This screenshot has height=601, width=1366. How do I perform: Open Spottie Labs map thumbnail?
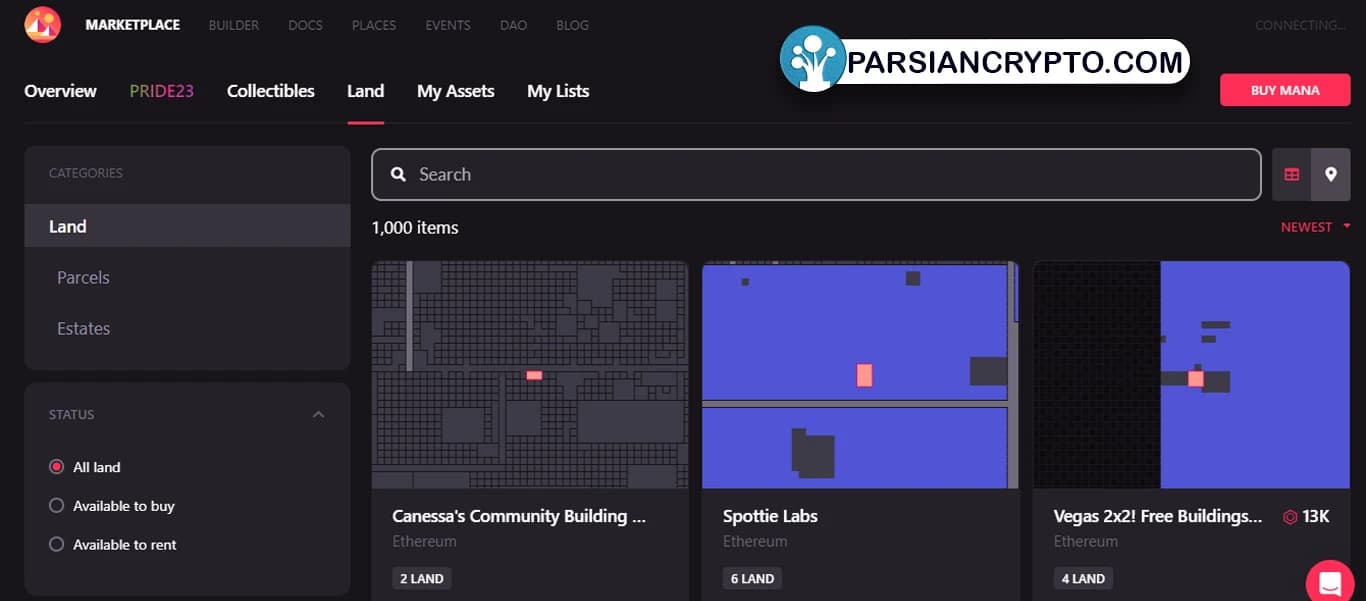pyautogui.click(x=860, y=375)
